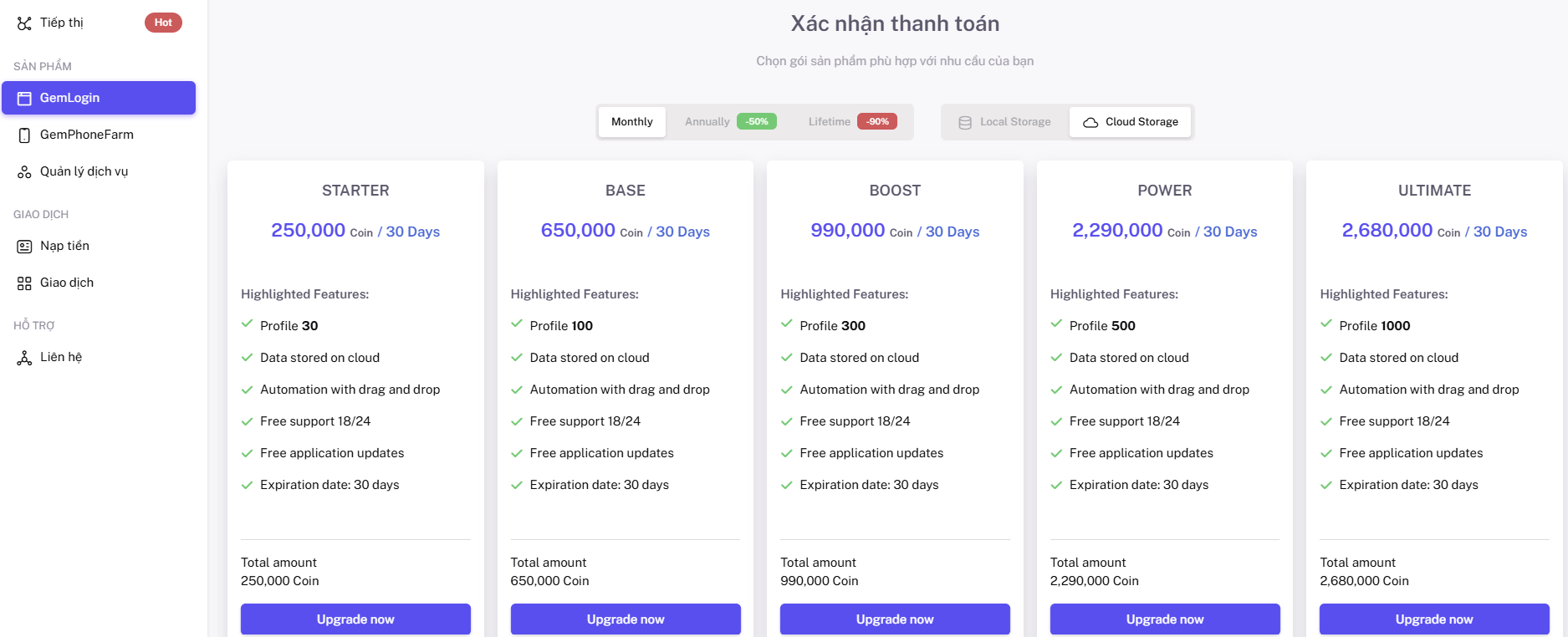Choose Cloud Storage option
The width and height of the screenshot is (1568, 637).
(1131, 122)
